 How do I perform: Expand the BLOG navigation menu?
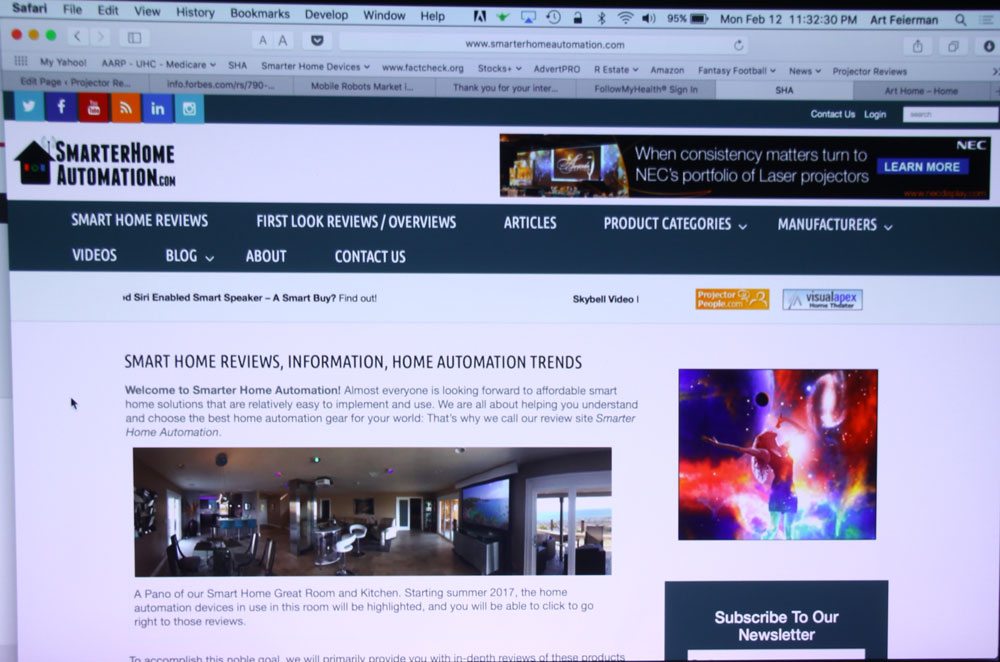tap(189, 256)
